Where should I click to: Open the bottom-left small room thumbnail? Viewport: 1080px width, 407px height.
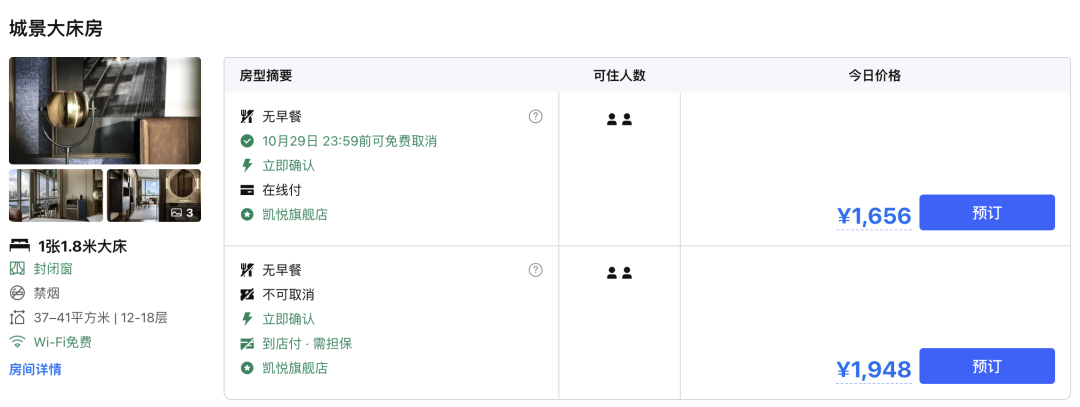[x=56, y=195]
